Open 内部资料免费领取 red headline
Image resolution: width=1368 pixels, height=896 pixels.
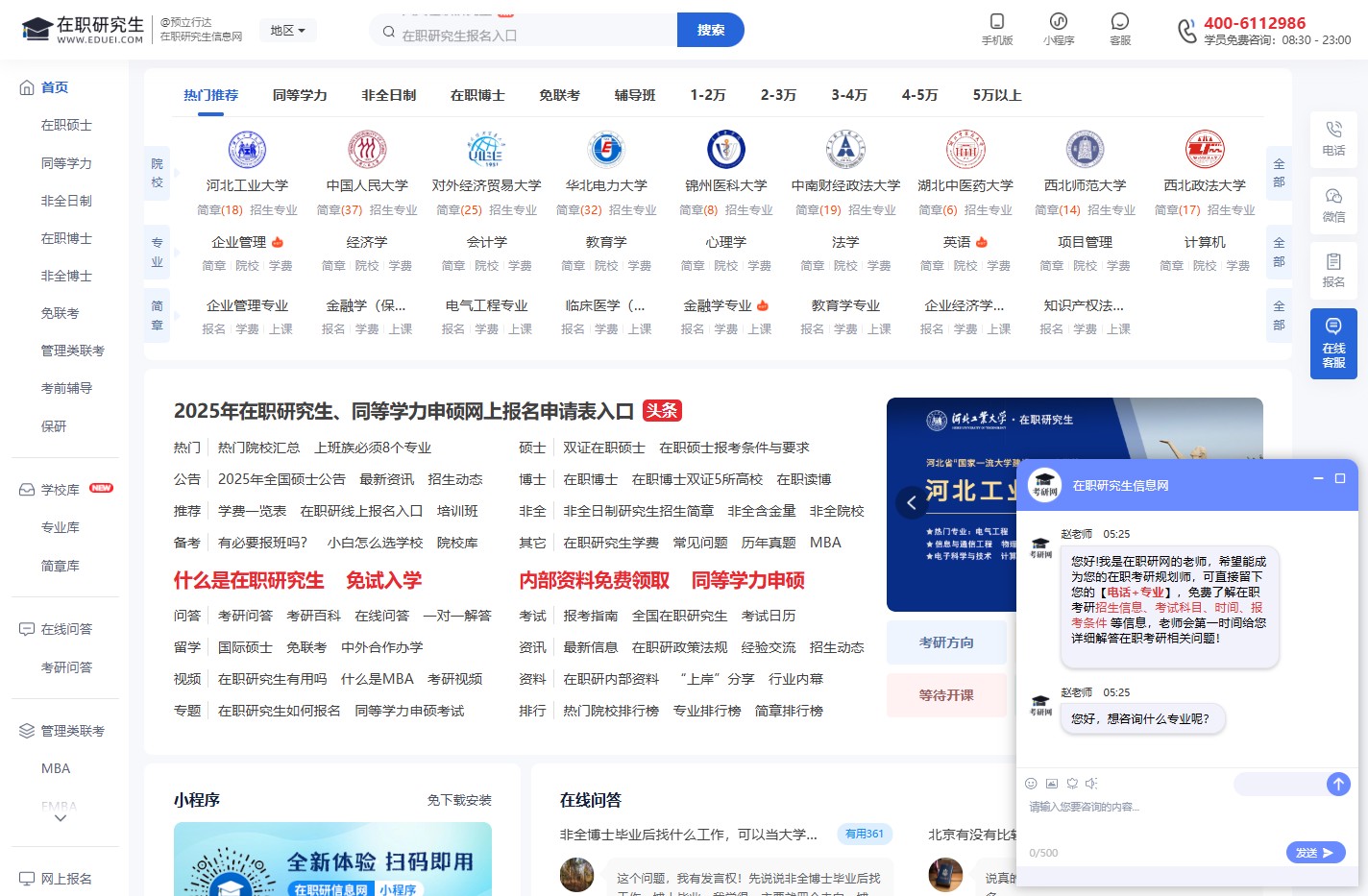(595, 580)
